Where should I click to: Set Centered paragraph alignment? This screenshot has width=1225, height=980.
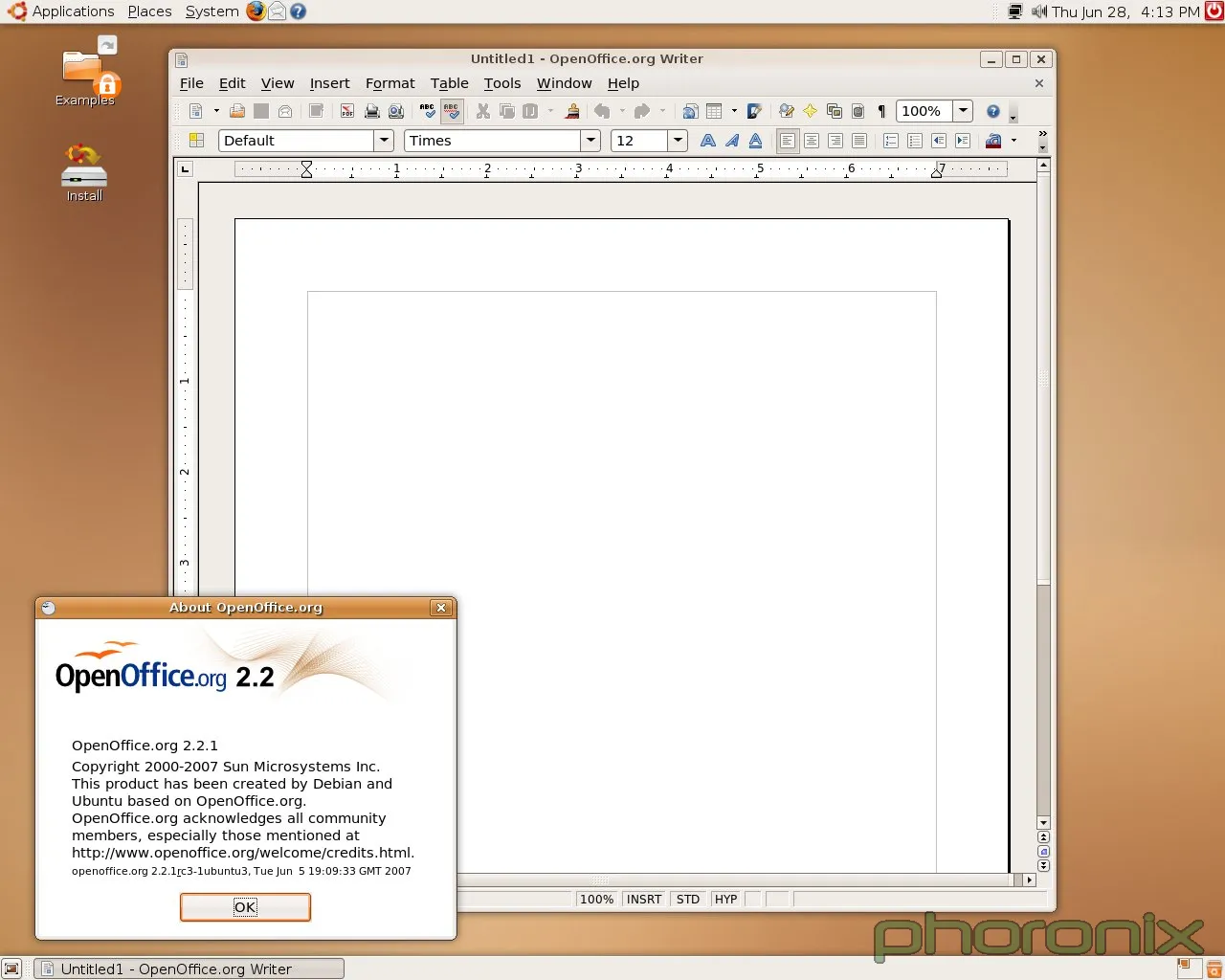[812, 141]
